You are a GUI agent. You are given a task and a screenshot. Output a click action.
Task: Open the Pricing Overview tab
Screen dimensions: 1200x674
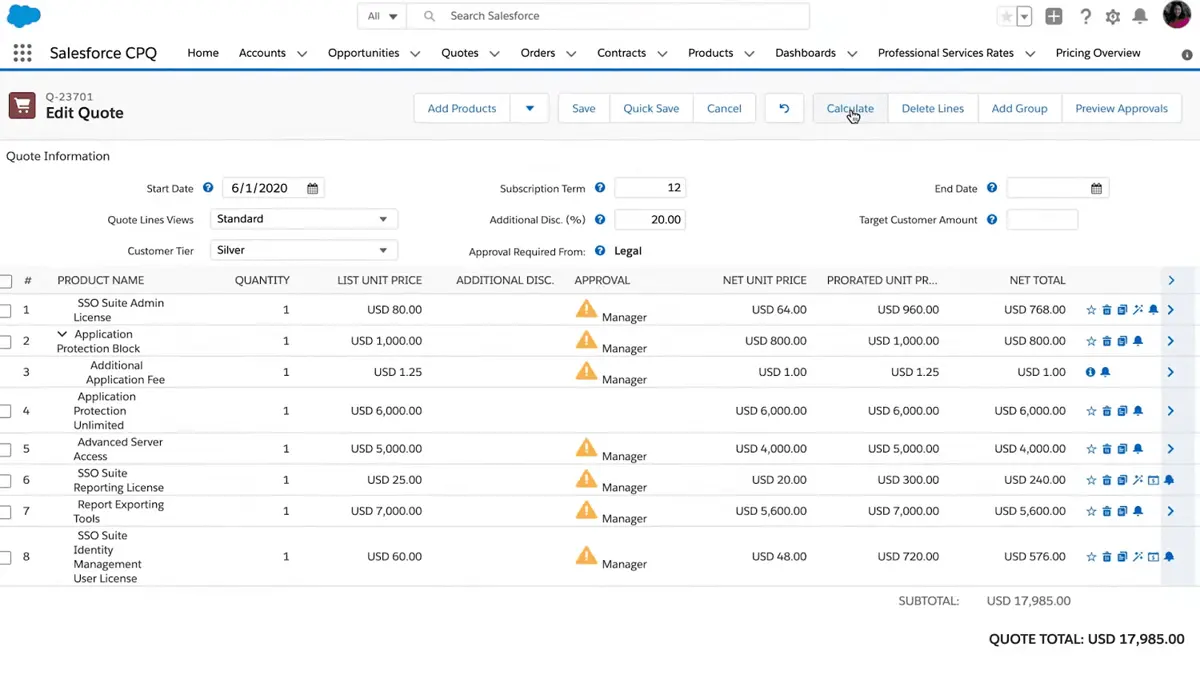[x=1098, y=53]
